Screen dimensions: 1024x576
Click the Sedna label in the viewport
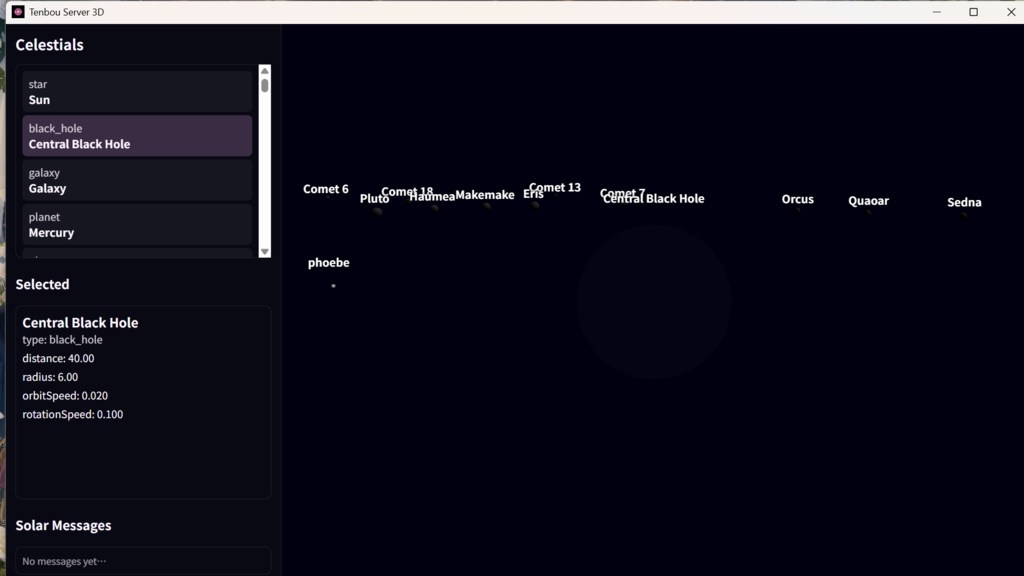[963, 202]
